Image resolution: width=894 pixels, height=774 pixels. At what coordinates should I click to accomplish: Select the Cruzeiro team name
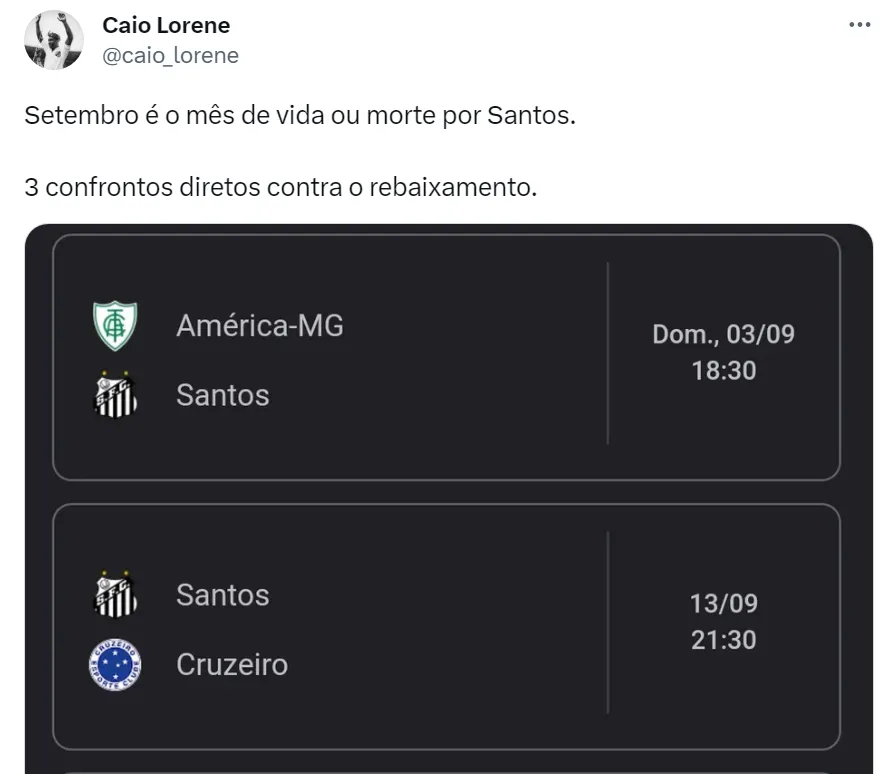click(x=232, y=665)
